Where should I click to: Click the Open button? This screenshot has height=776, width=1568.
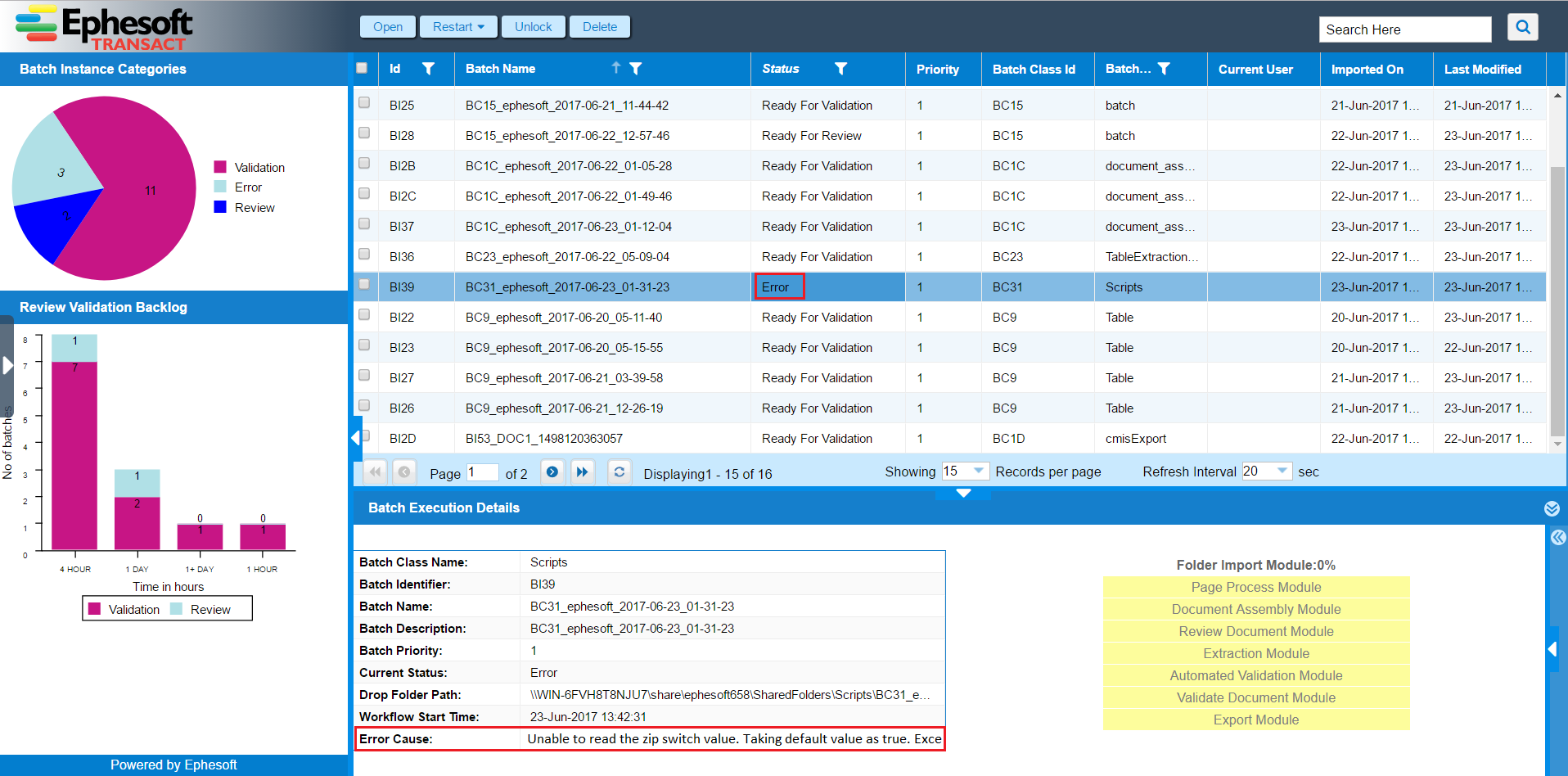pos(388,27)
